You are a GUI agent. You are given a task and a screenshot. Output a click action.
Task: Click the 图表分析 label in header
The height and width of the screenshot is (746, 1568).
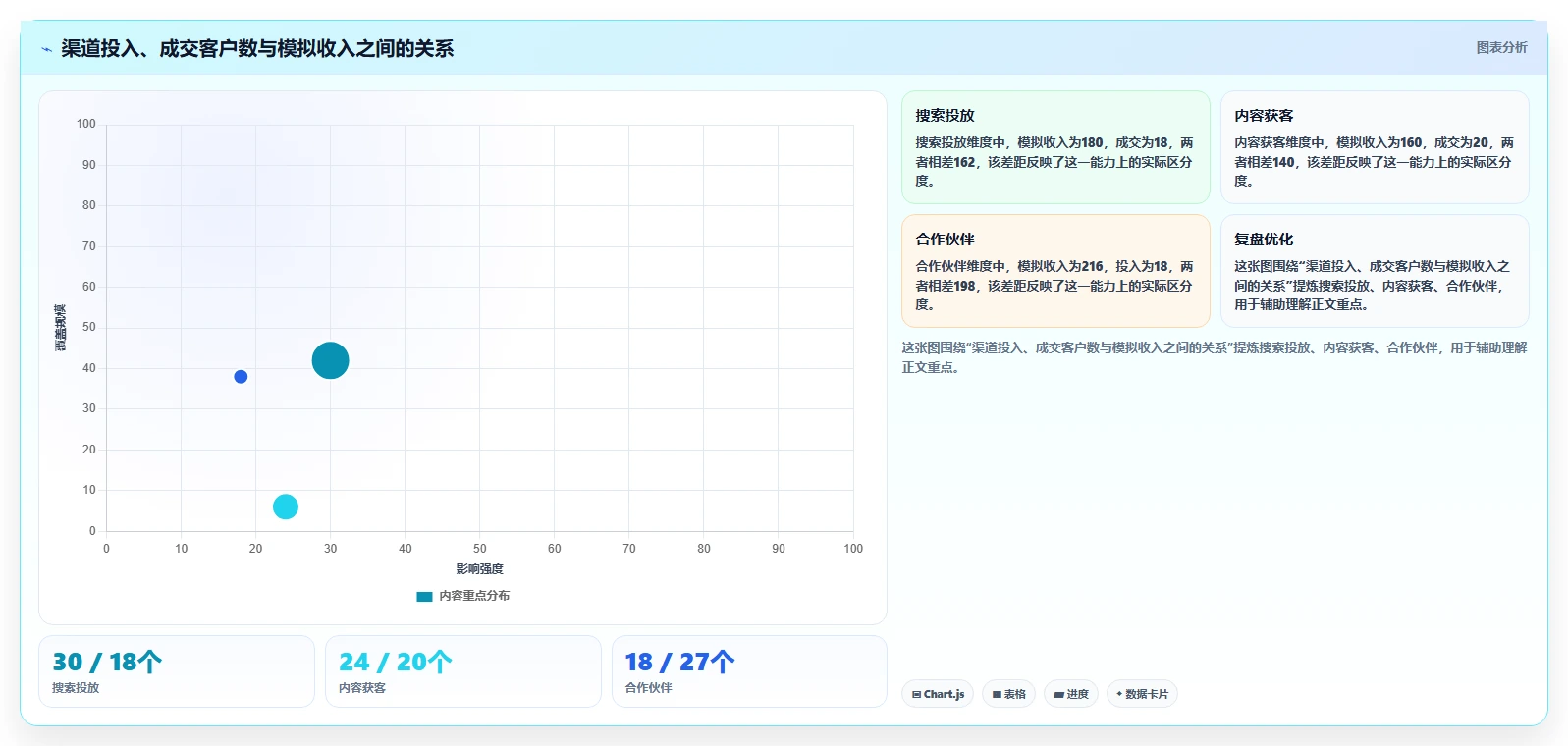tap(1501, 47)
